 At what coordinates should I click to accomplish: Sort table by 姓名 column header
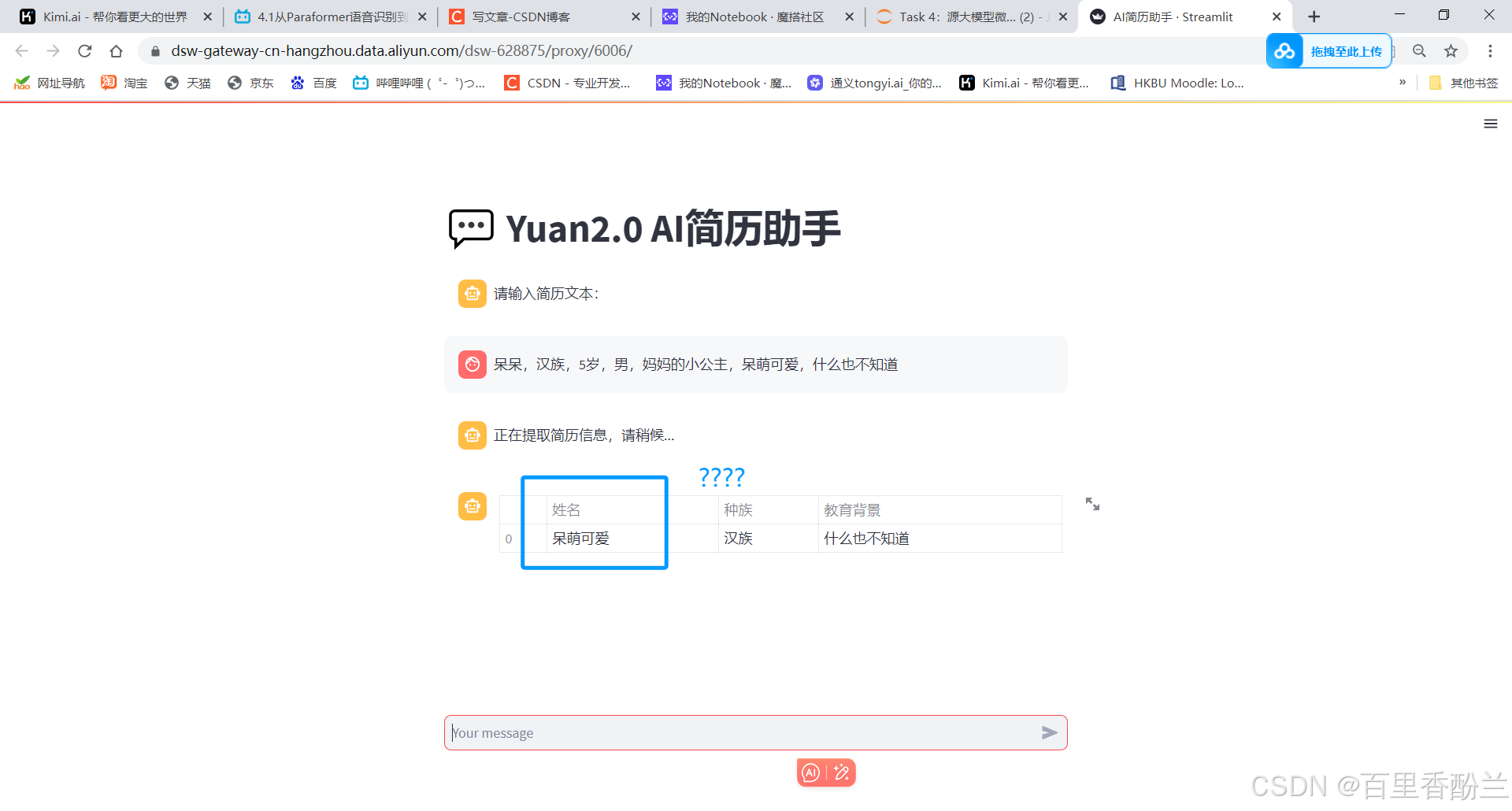pyautogui.click(x=632, y=510)
